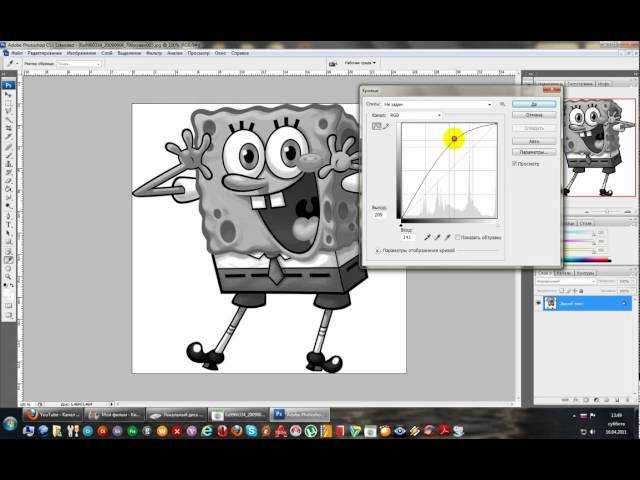This screenshot has width=640, height=480.
Task: Hide the layer using its eye icon
Action: (x=538, y=303)
